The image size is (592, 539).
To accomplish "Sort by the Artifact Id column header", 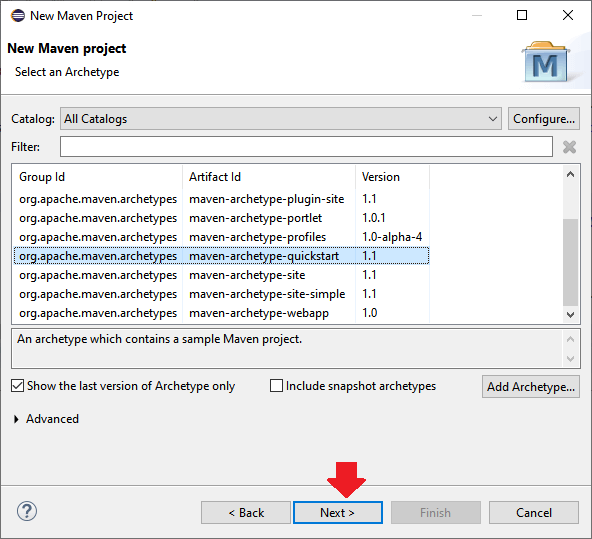I will coord(269,177).
